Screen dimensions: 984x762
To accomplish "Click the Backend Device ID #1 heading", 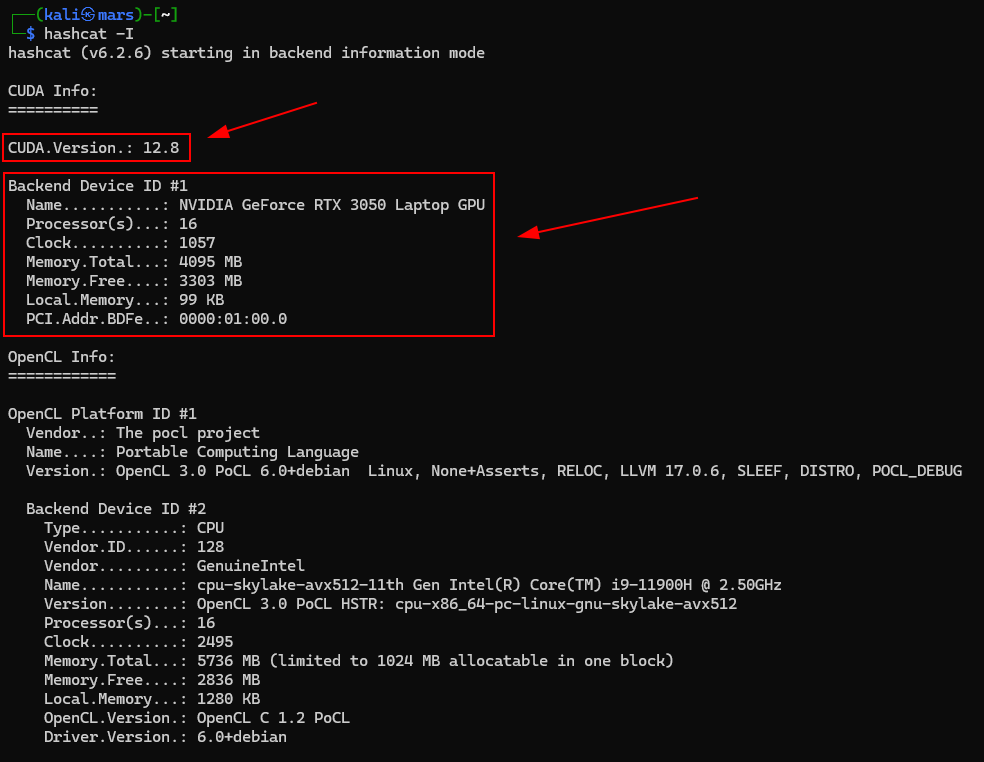I will pos(96,185).
